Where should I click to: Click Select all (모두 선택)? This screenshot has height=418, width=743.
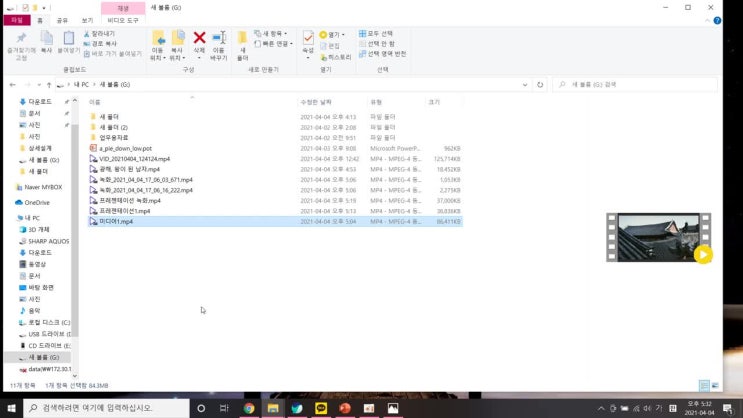coord(376,34)
